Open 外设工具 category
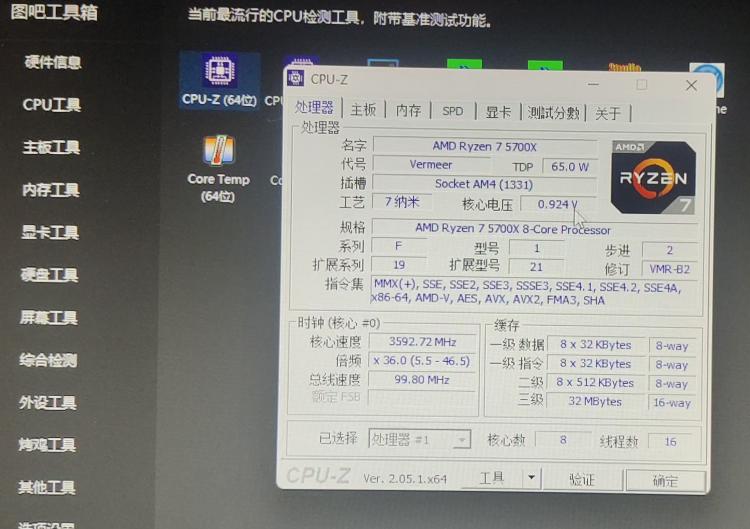 48,402
